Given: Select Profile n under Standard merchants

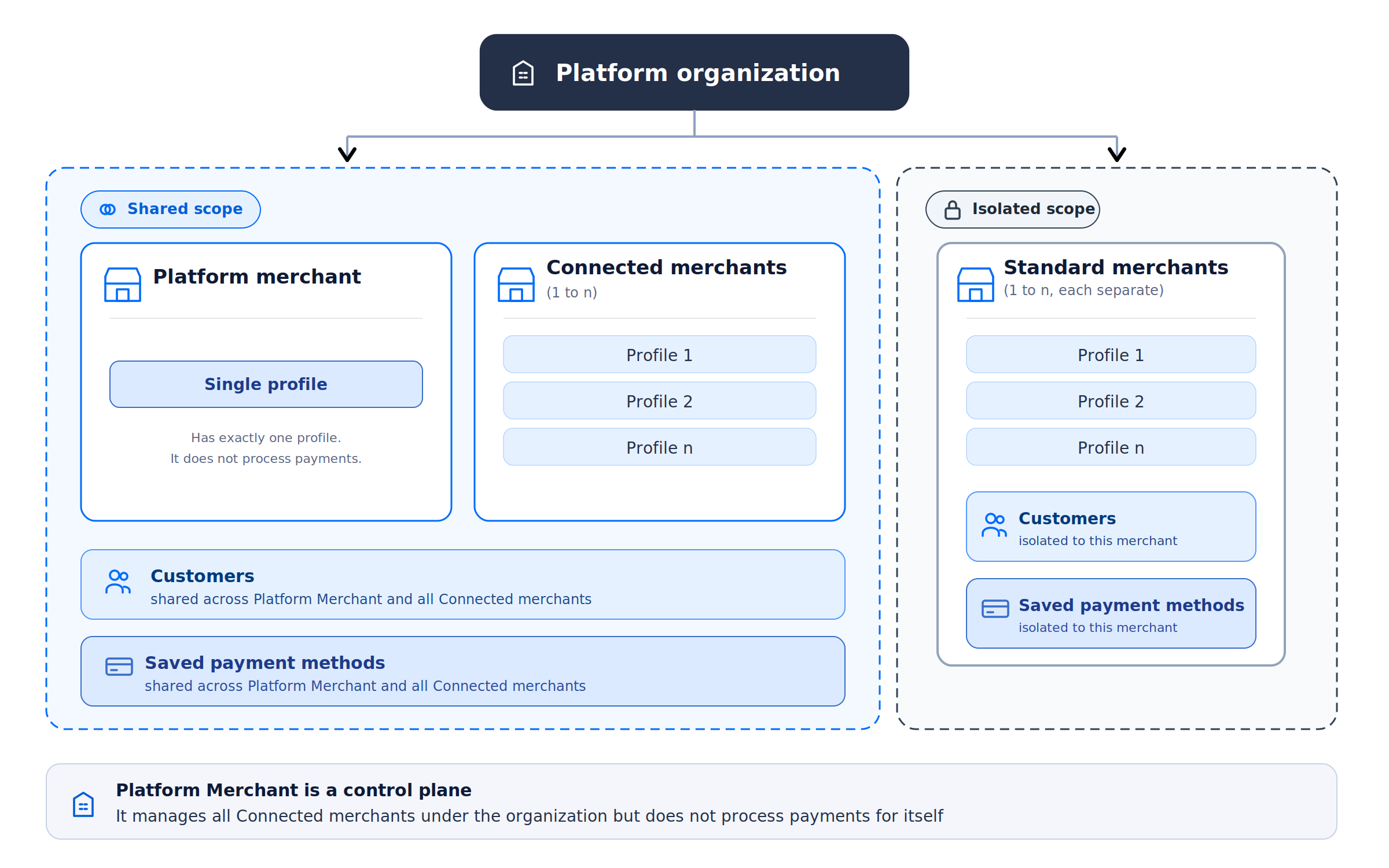Looking at the screenshot, I should (1111, 447).
